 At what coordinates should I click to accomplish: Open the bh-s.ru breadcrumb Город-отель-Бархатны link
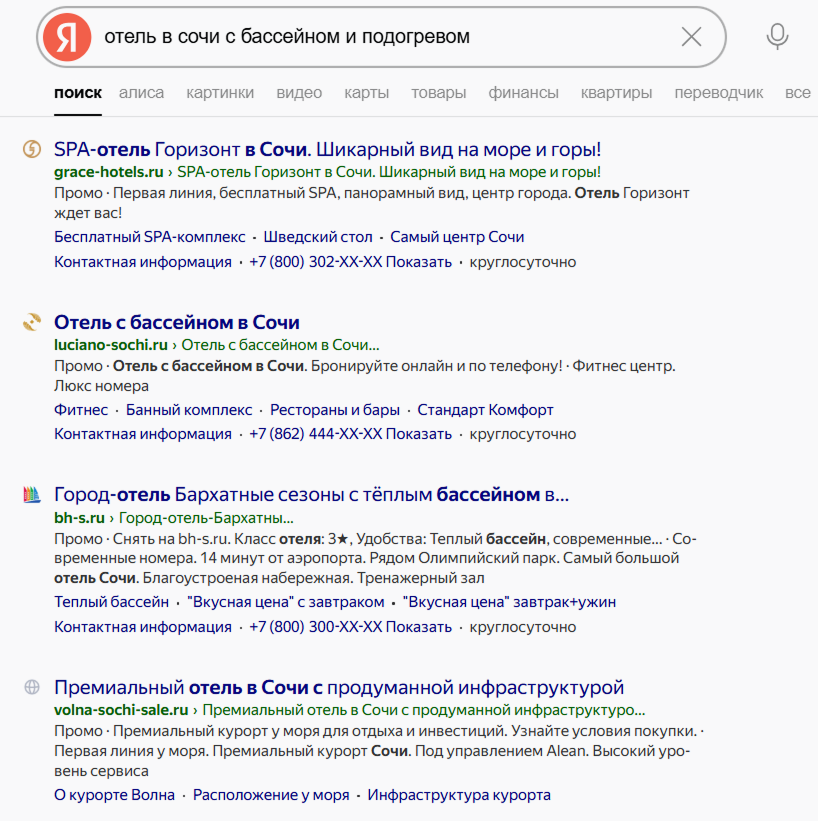click(206, 518)
